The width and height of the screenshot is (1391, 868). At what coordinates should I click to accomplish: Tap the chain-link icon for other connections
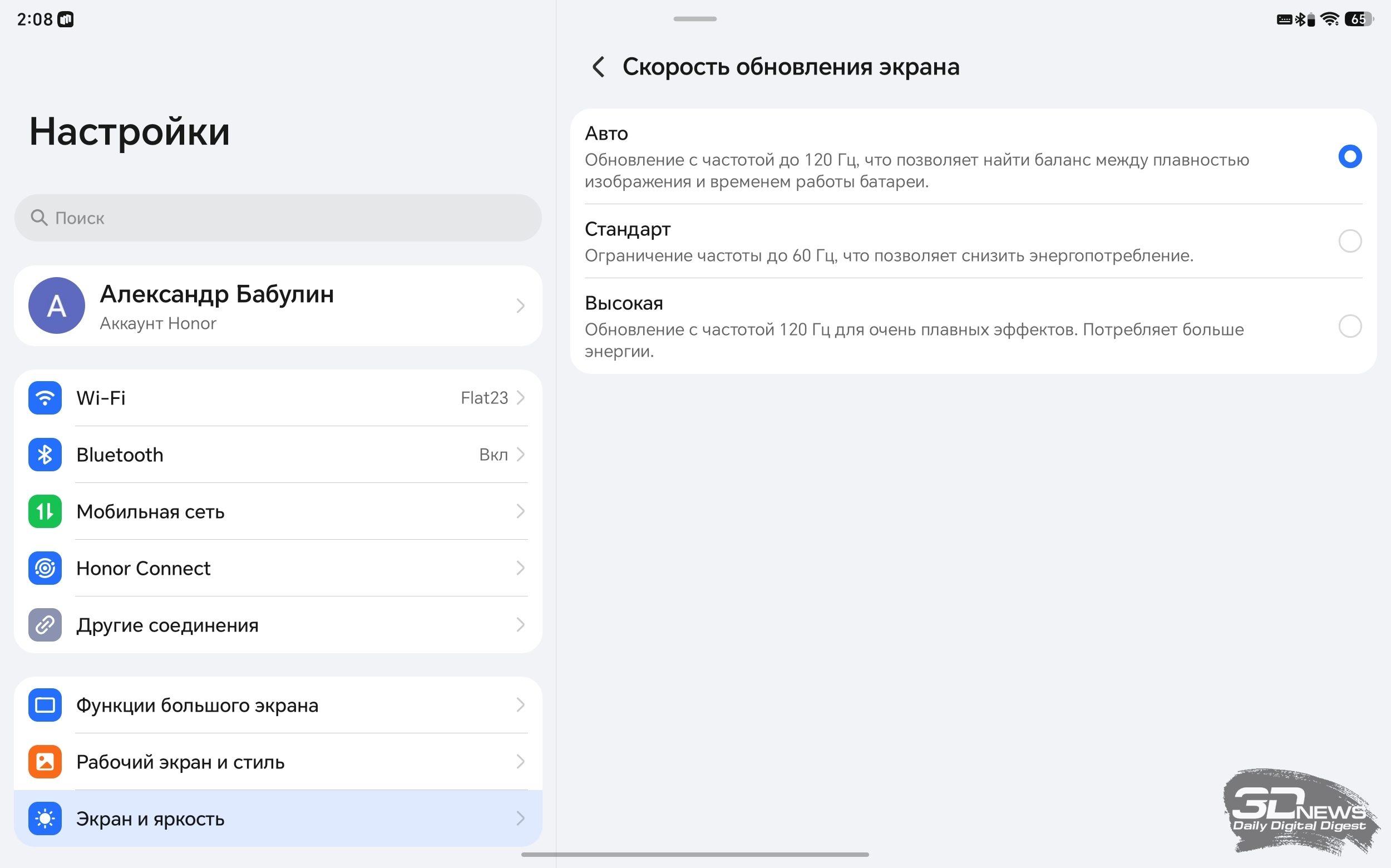tap(45, 625)
